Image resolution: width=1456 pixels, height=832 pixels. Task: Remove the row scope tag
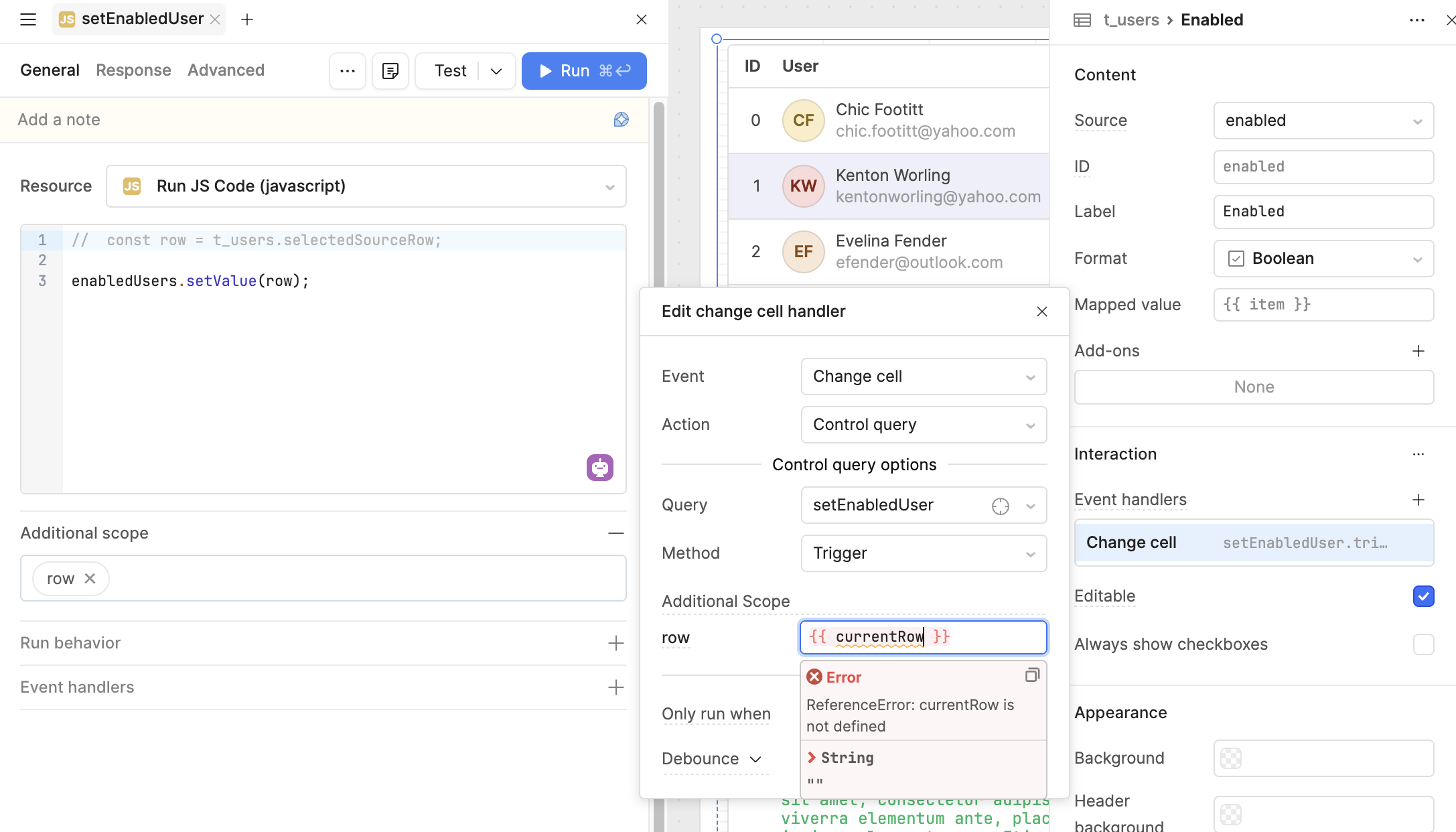click(90, 578)
